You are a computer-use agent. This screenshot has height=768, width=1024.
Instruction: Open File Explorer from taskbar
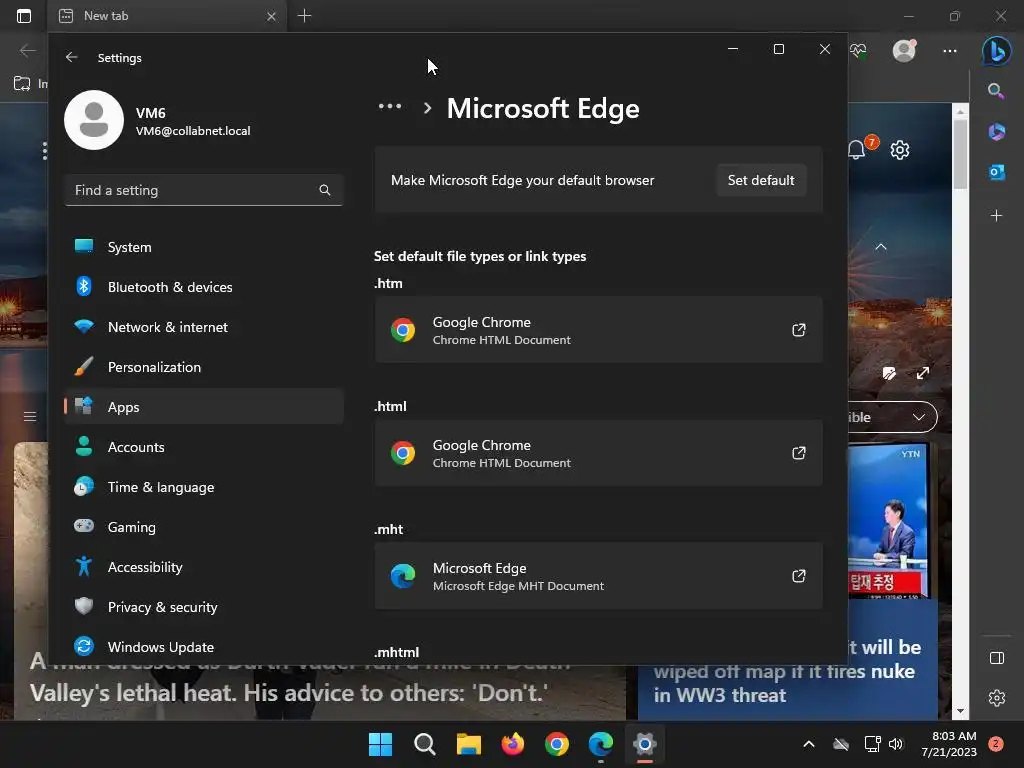click(x=468, y=744)
